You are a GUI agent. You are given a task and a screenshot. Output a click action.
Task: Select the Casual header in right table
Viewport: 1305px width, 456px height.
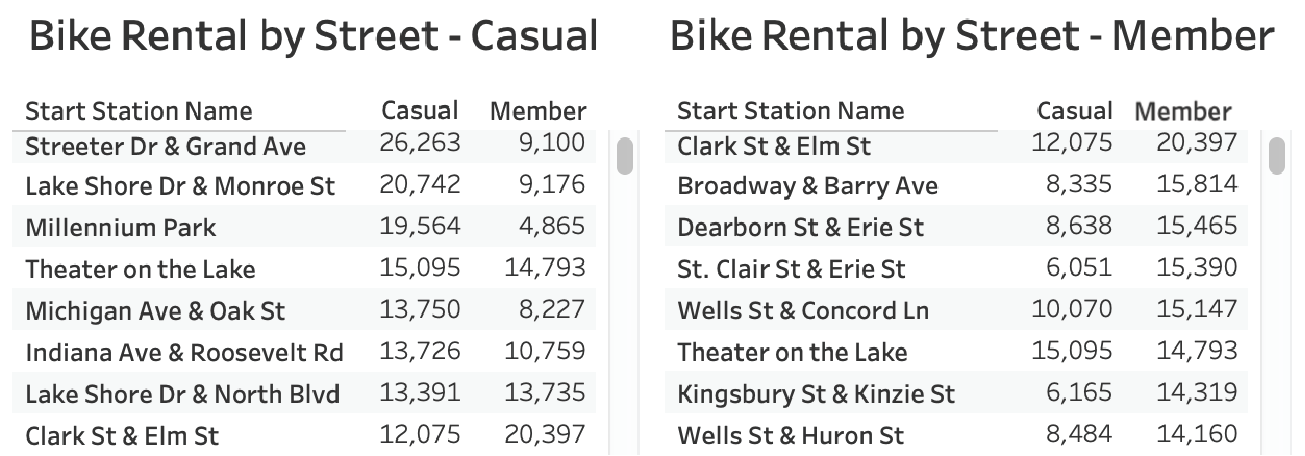pyautogui.click(x=1075, y=110)
